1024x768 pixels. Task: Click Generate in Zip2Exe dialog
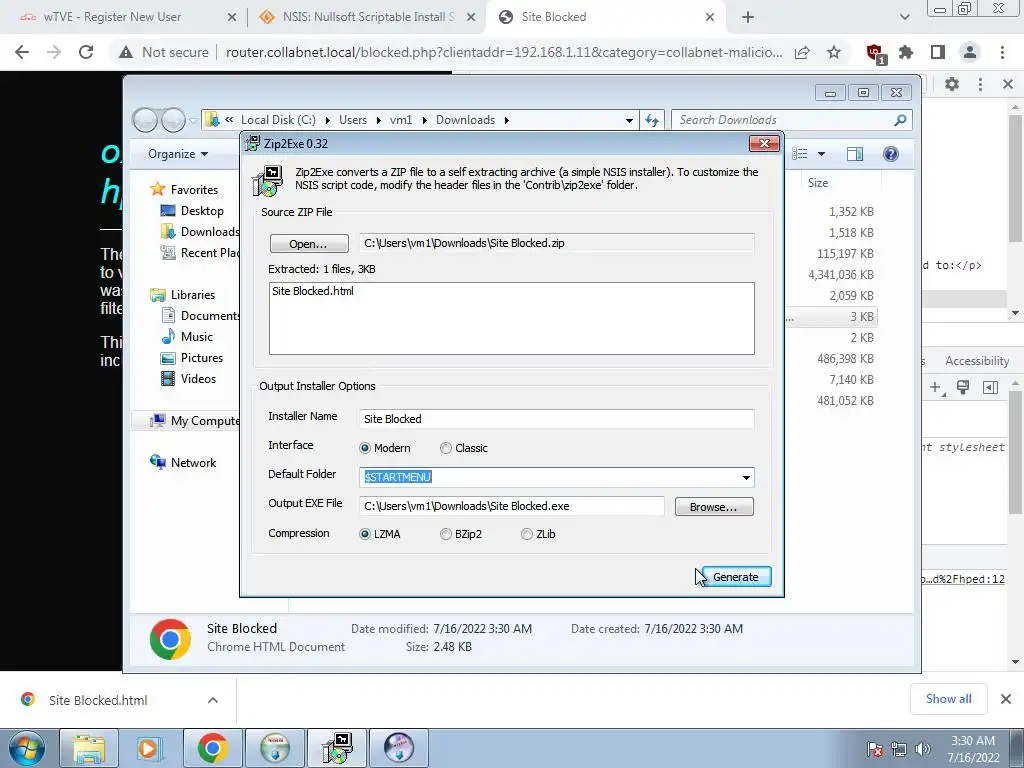point(736,577)
